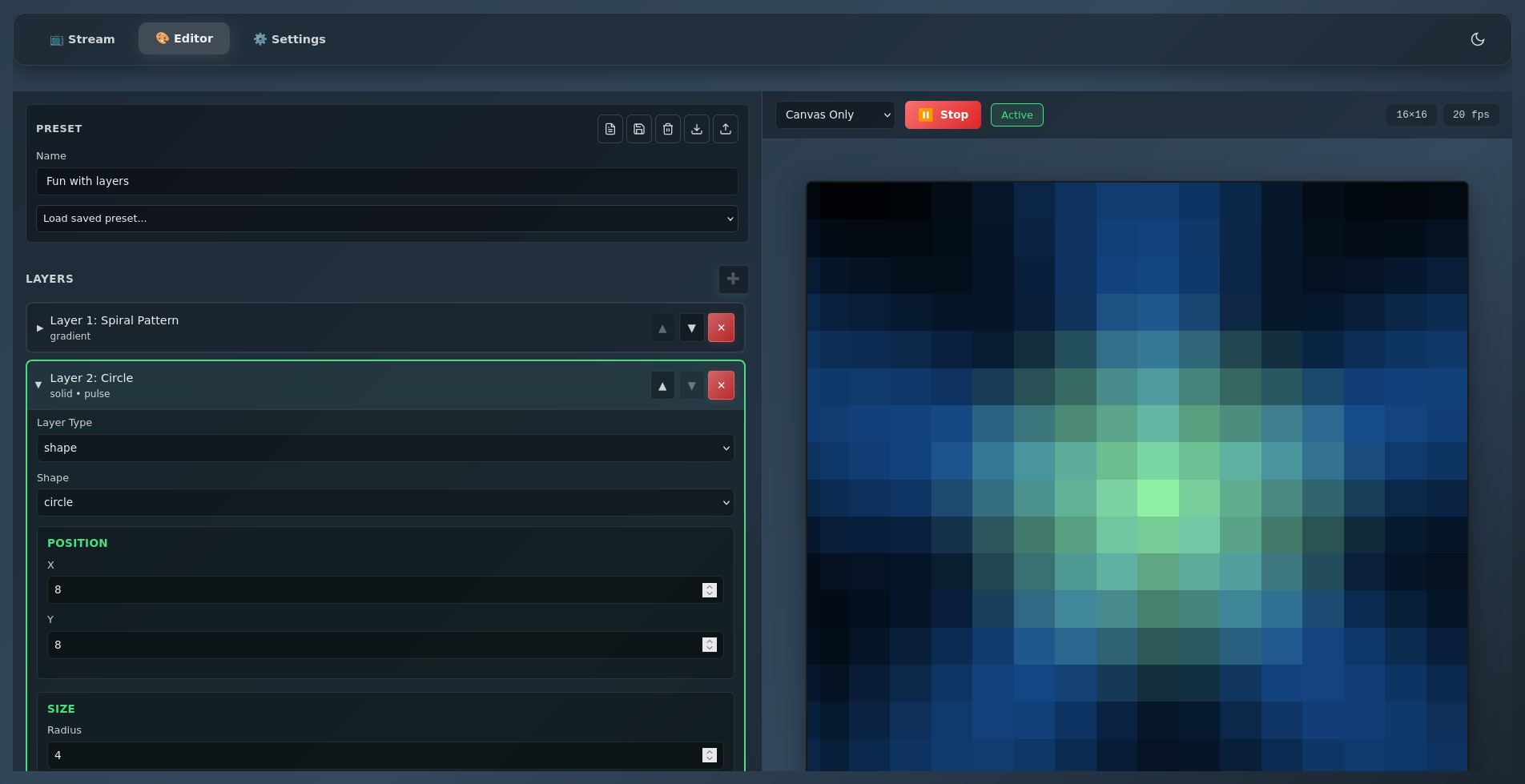Move Layer 1: Spiral Pattern down
This screenshot has height=784, width=1525.
pos(691,328)
